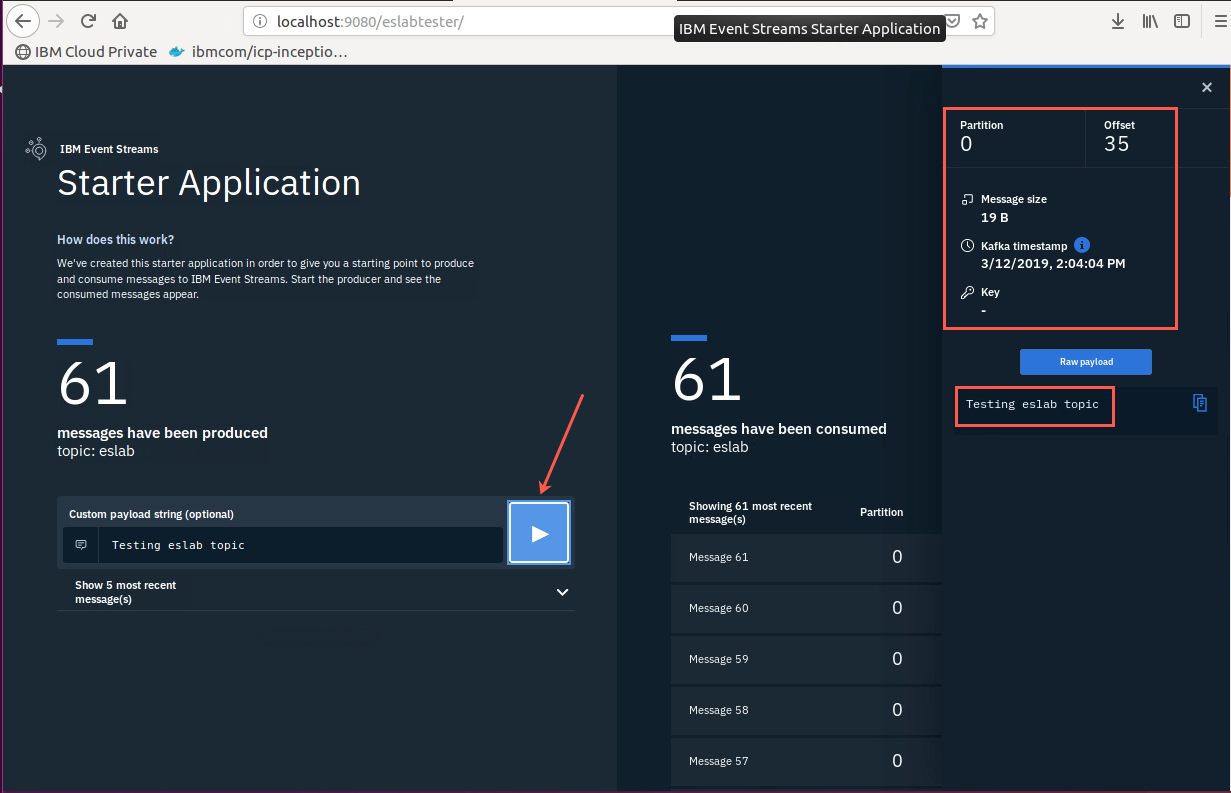Copy the payload with the copy icon
Viewport: 1231px width, 793px height.
tap(1200, 403)
